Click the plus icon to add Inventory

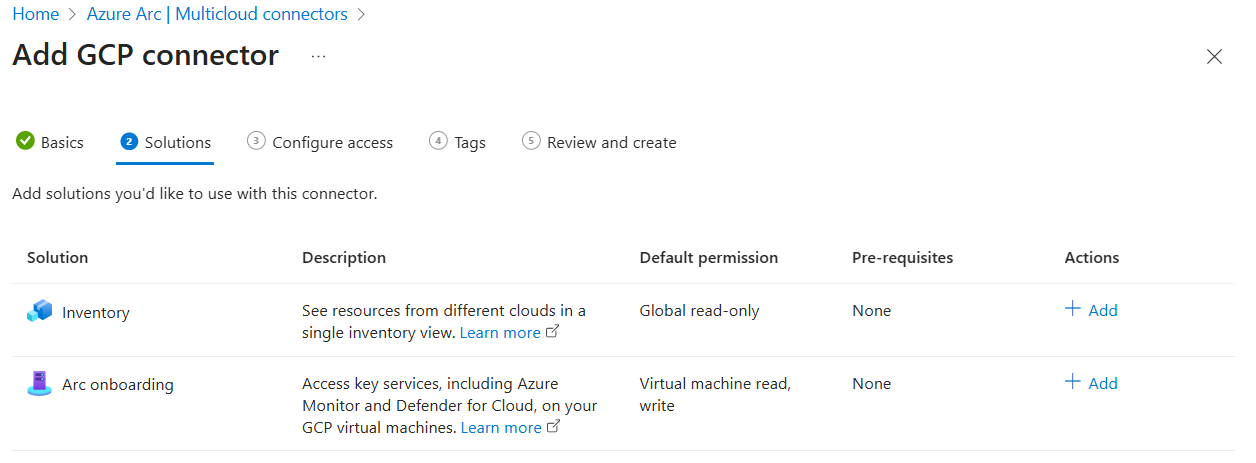1073,309
